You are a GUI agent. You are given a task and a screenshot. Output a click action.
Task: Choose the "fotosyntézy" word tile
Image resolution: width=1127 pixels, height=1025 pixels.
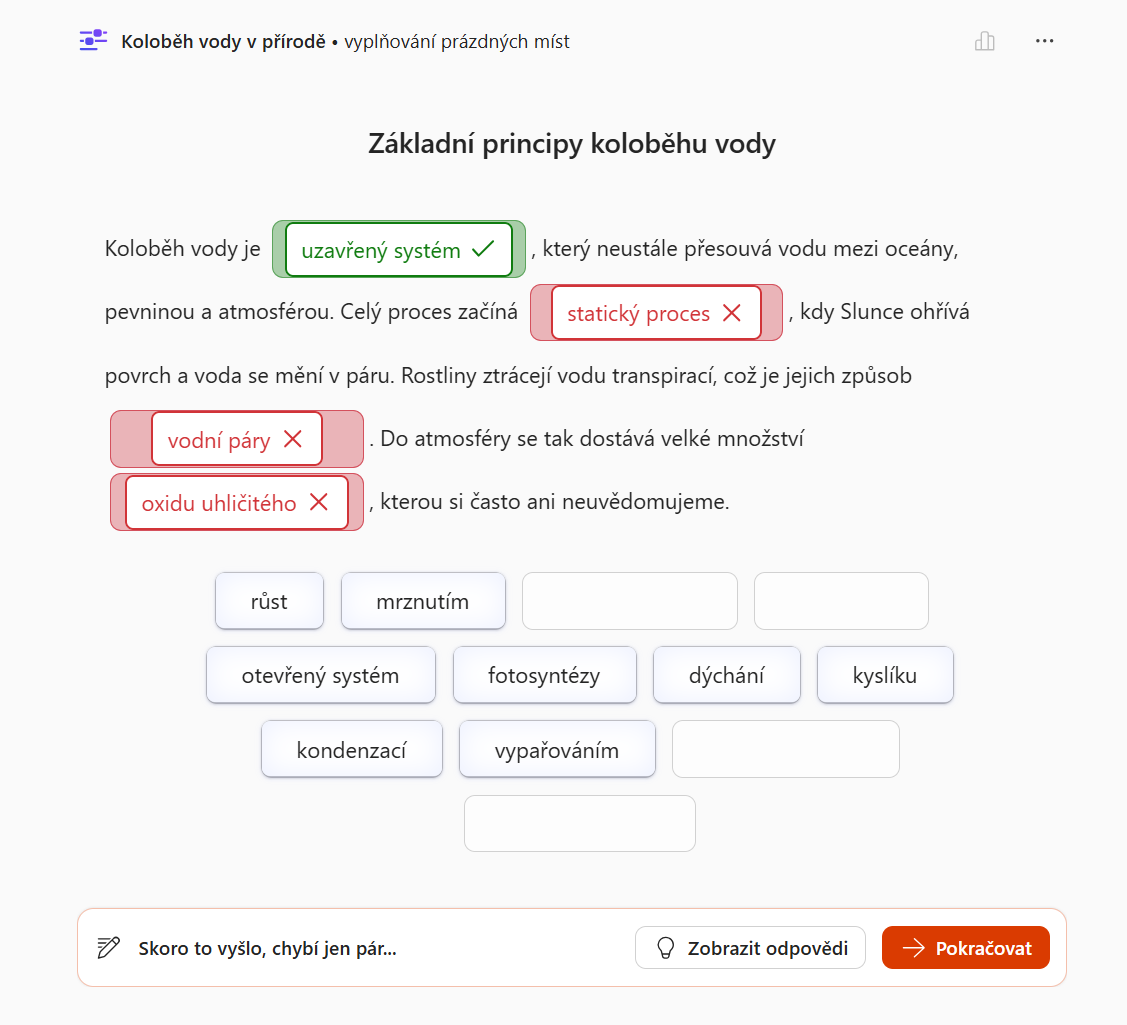pos(544,675)
